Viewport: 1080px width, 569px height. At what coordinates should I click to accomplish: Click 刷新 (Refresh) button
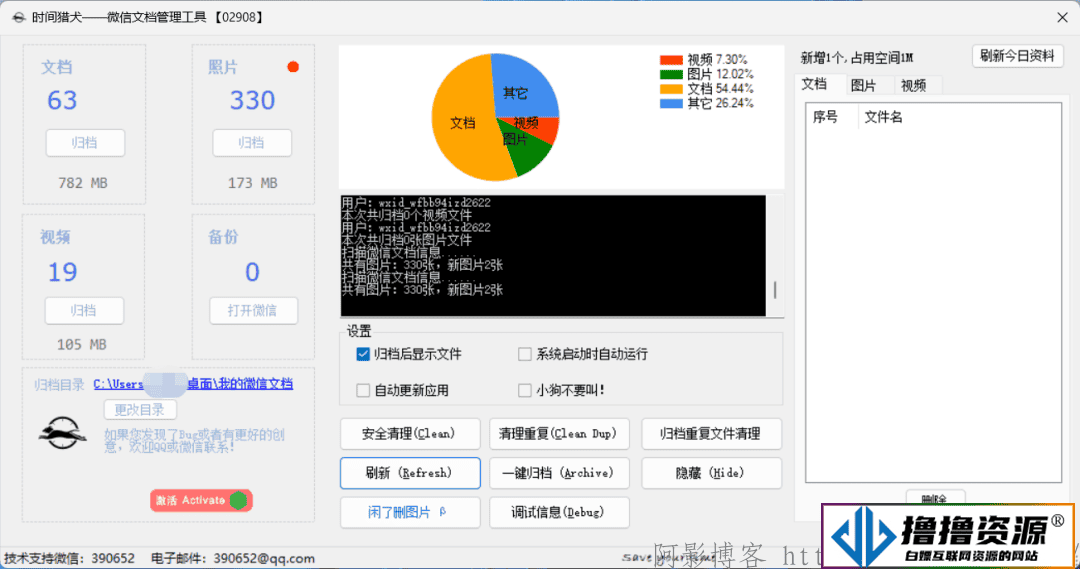coord(410,473)
